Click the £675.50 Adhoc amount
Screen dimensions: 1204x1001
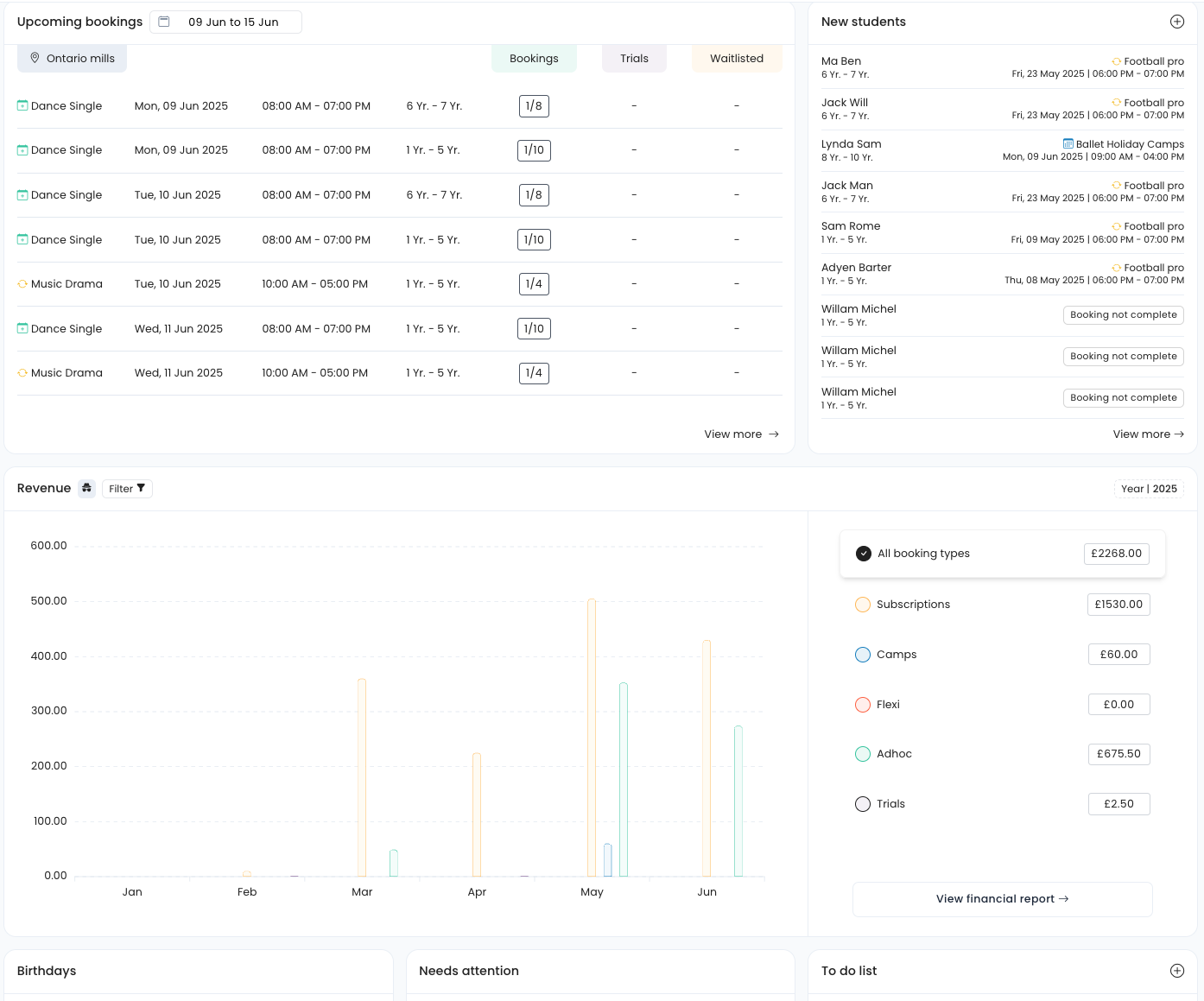tap(1118, 754)
